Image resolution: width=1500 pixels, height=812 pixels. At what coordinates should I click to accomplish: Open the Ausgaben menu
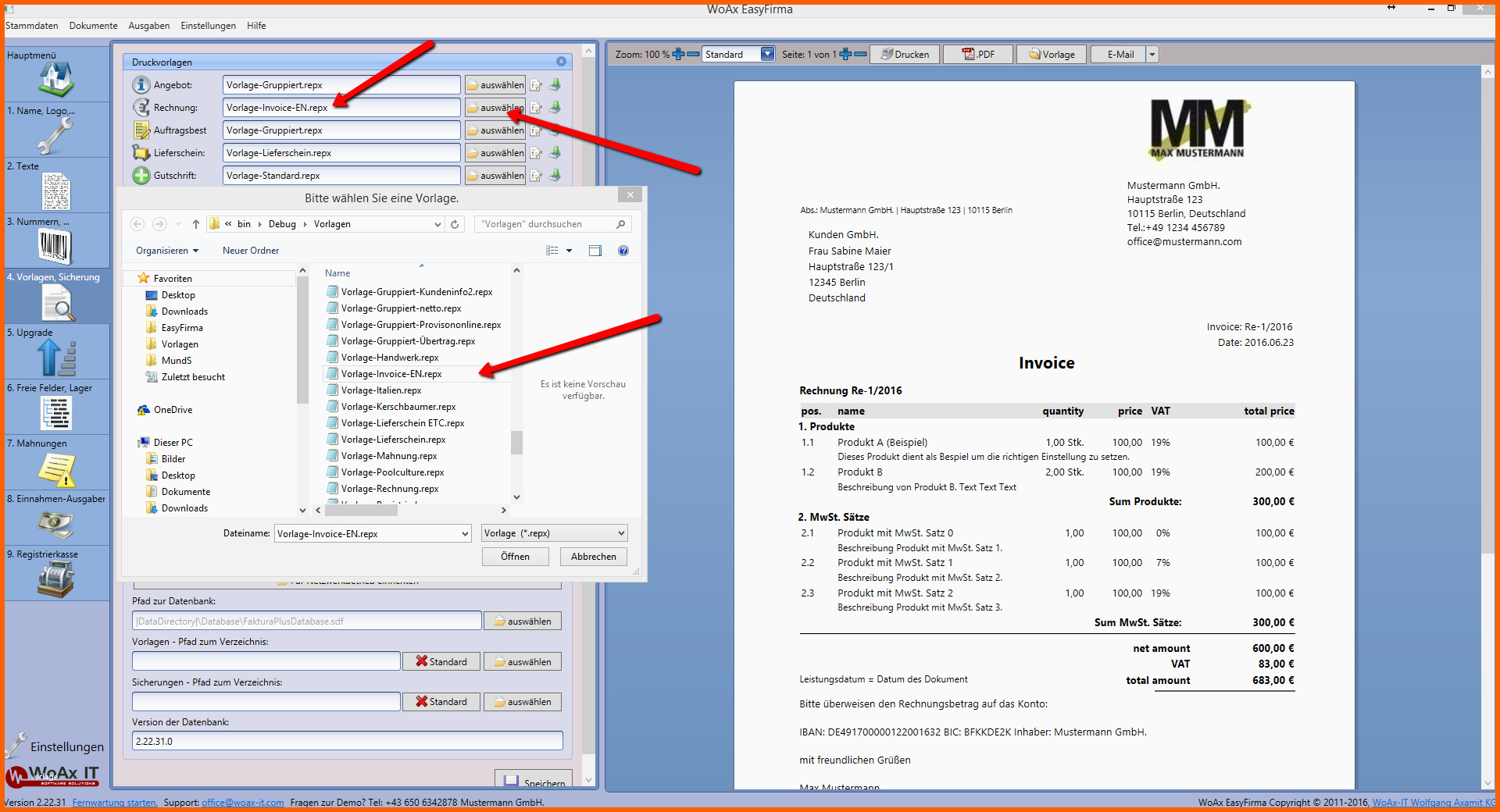click(148, 26)
